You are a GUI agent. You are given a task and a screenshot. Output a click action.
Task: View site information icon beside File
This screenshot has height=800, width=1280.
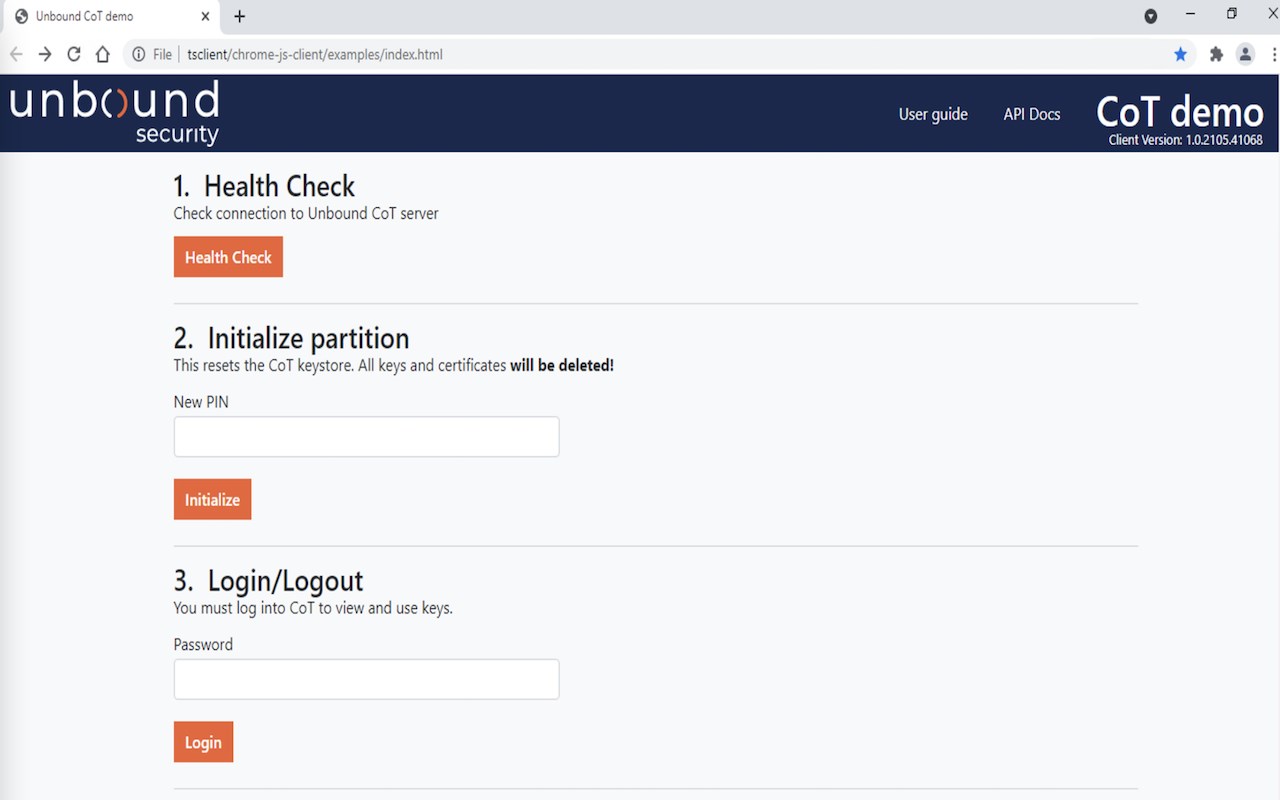point(139,54)
